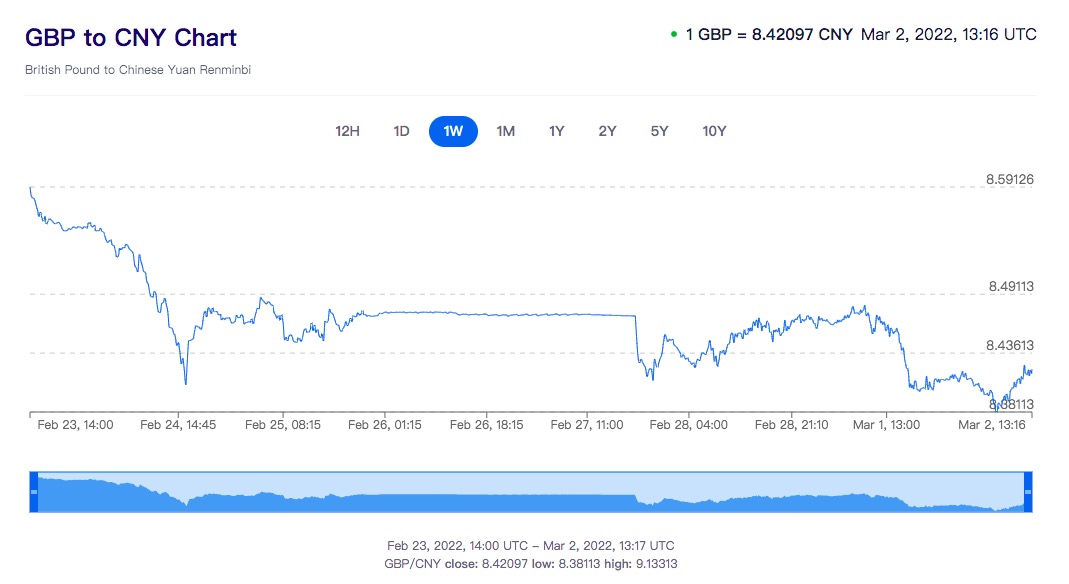This screenshot has height=584, width=1069.
Task: Click the 8.59126 y-axis value
Action: (1009, 180)
